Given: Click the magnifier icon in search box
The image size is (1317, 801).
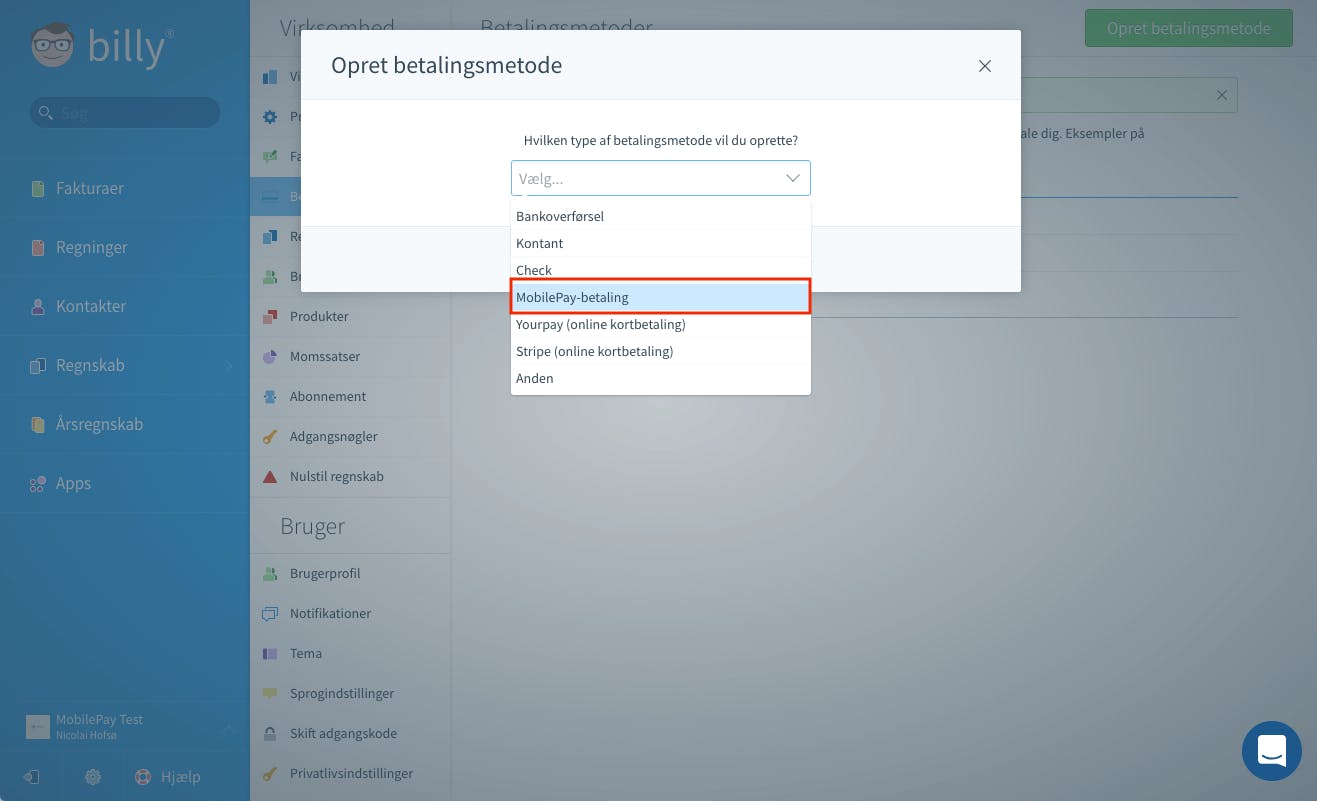Looking at the screenshot, I should pos(45,112).
